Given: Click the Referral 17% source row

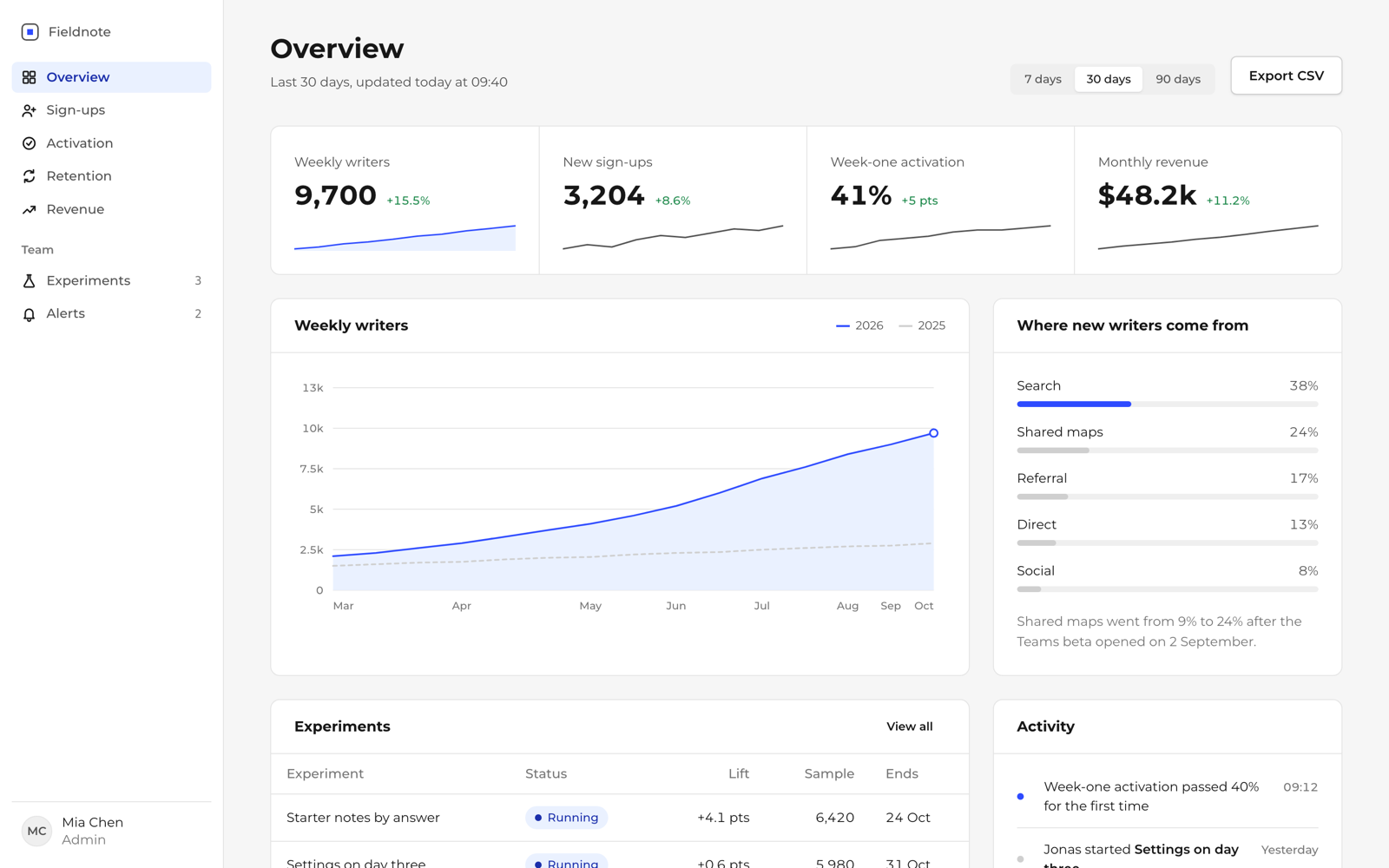Looking at the screenshot, I should [x=1167, y=486].
